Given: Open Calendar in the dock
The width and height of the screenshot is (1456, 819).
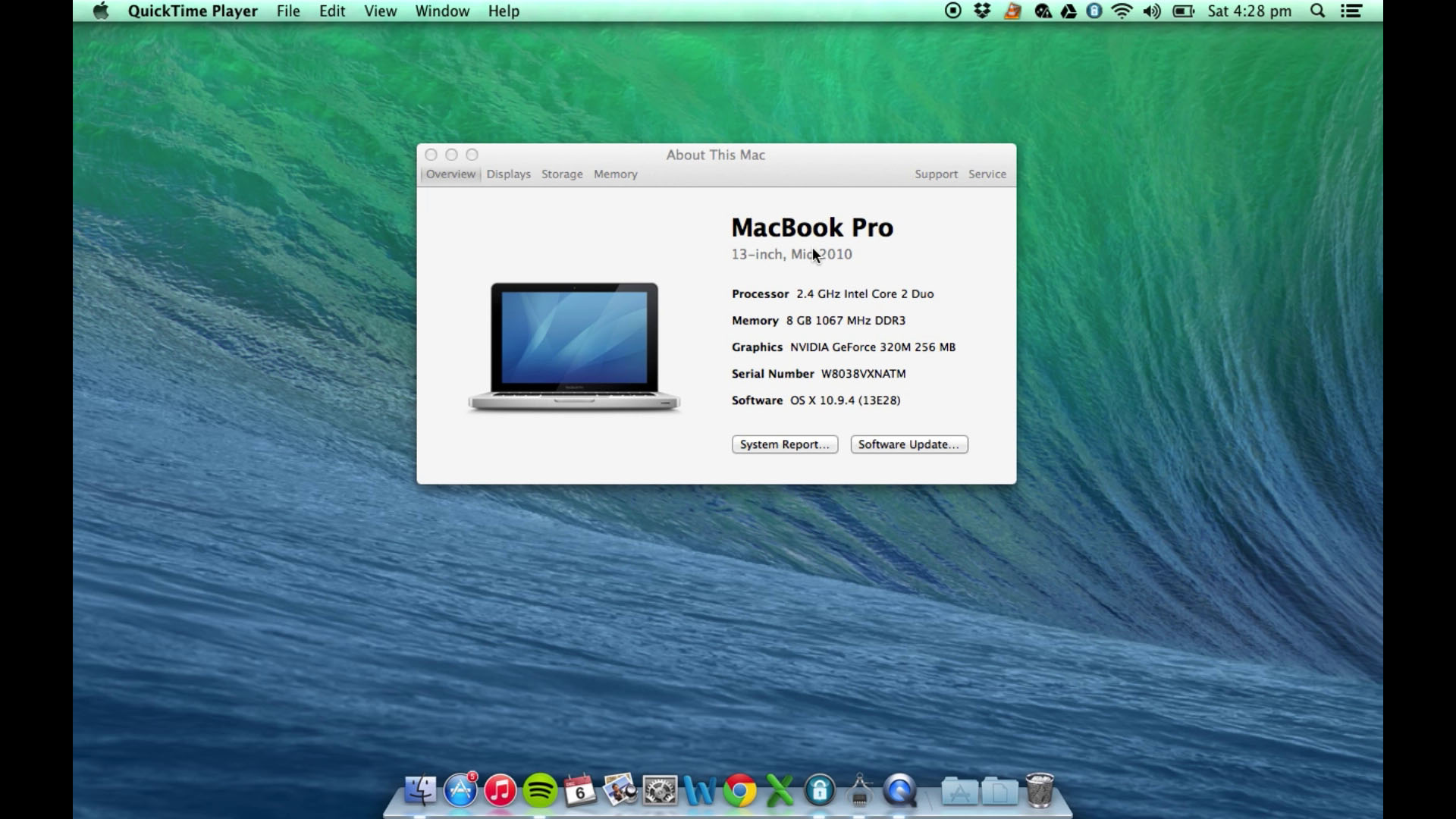Looking at the screenshot, I should coord(580,791).
